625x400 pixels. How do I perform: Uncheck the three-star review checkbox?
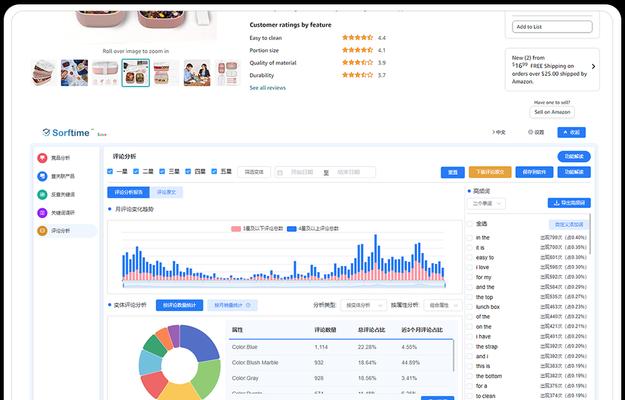(162, 171)
